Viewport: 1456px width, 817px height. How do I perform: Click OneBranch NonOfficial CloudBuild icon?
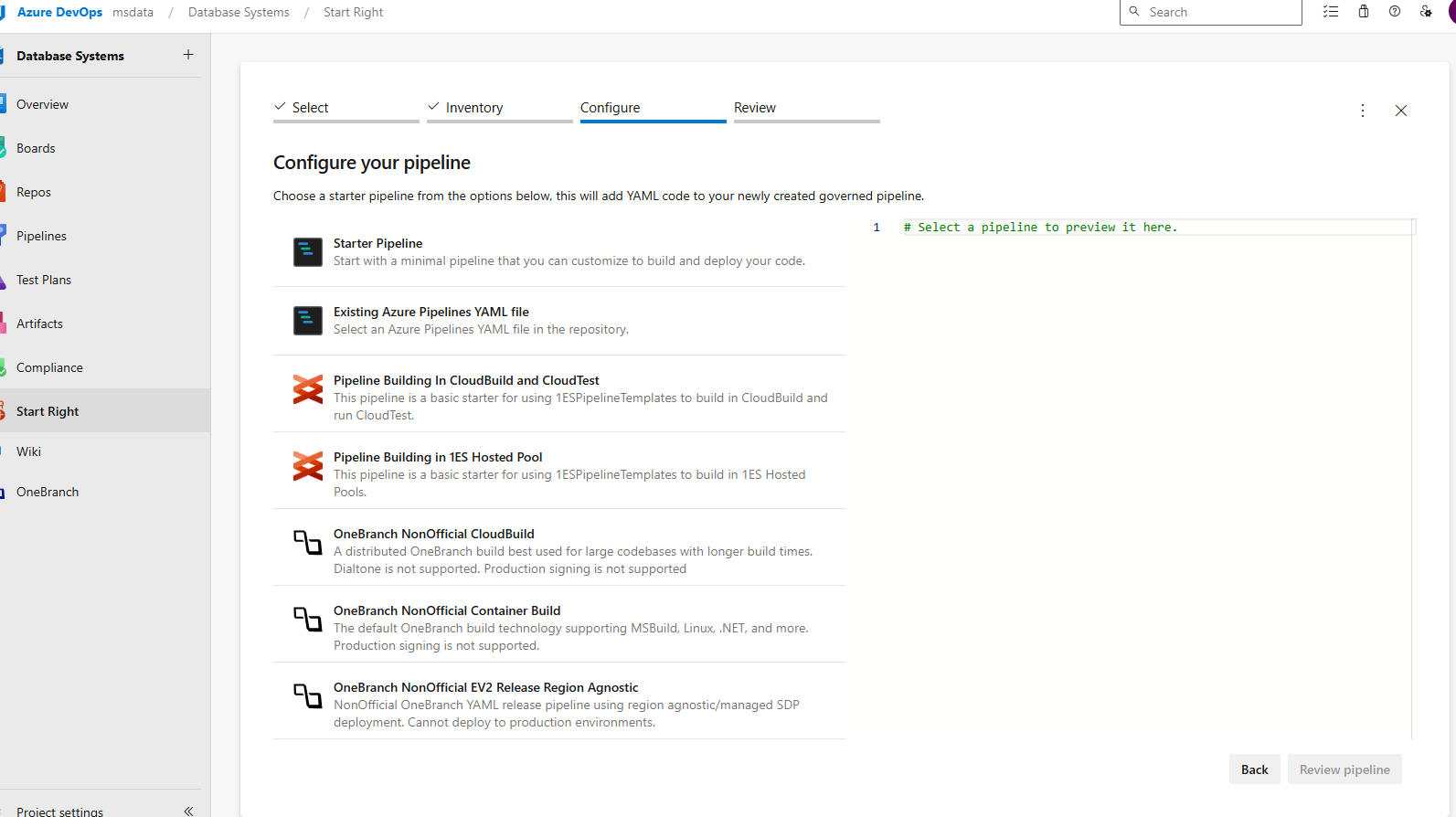tap(308, 543)
